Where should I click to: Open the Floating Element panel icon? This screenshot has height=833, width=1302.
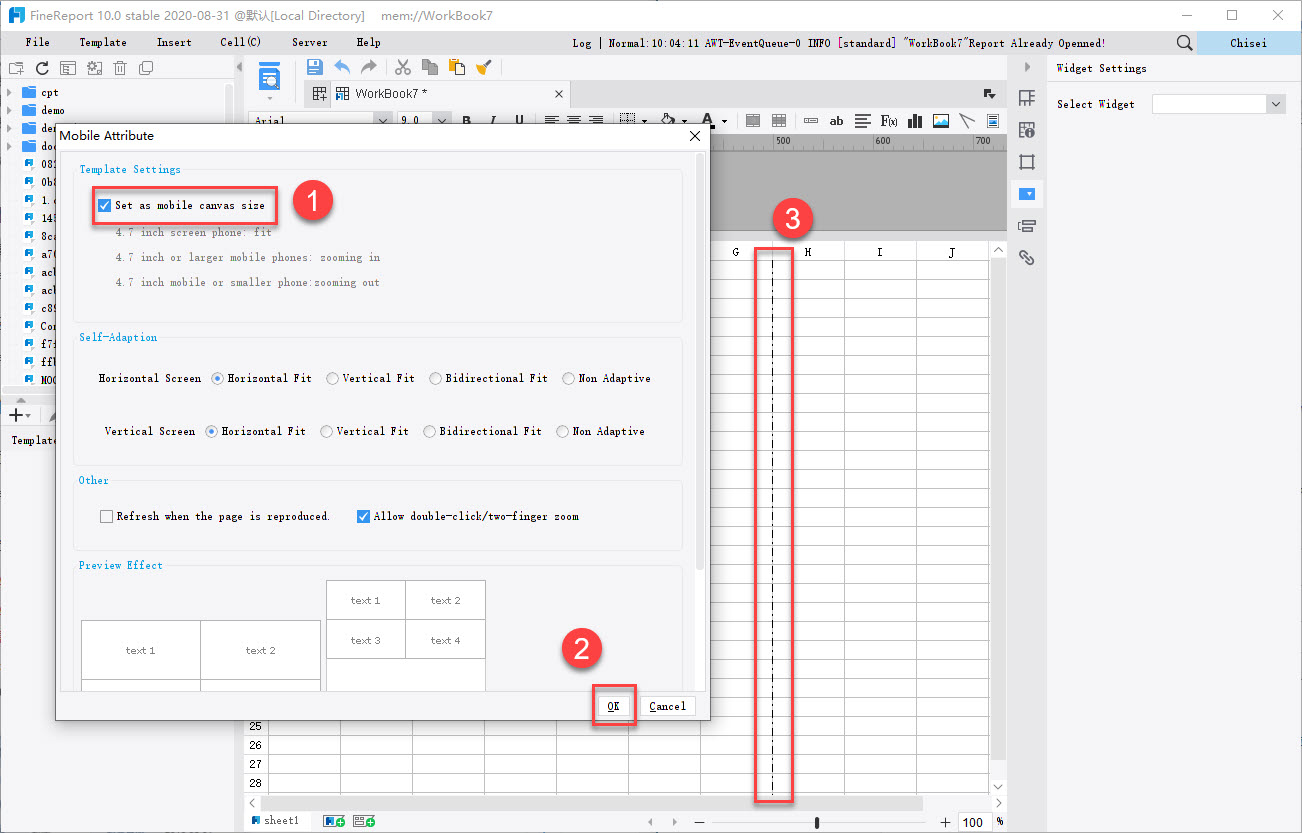coord(1026,161)
